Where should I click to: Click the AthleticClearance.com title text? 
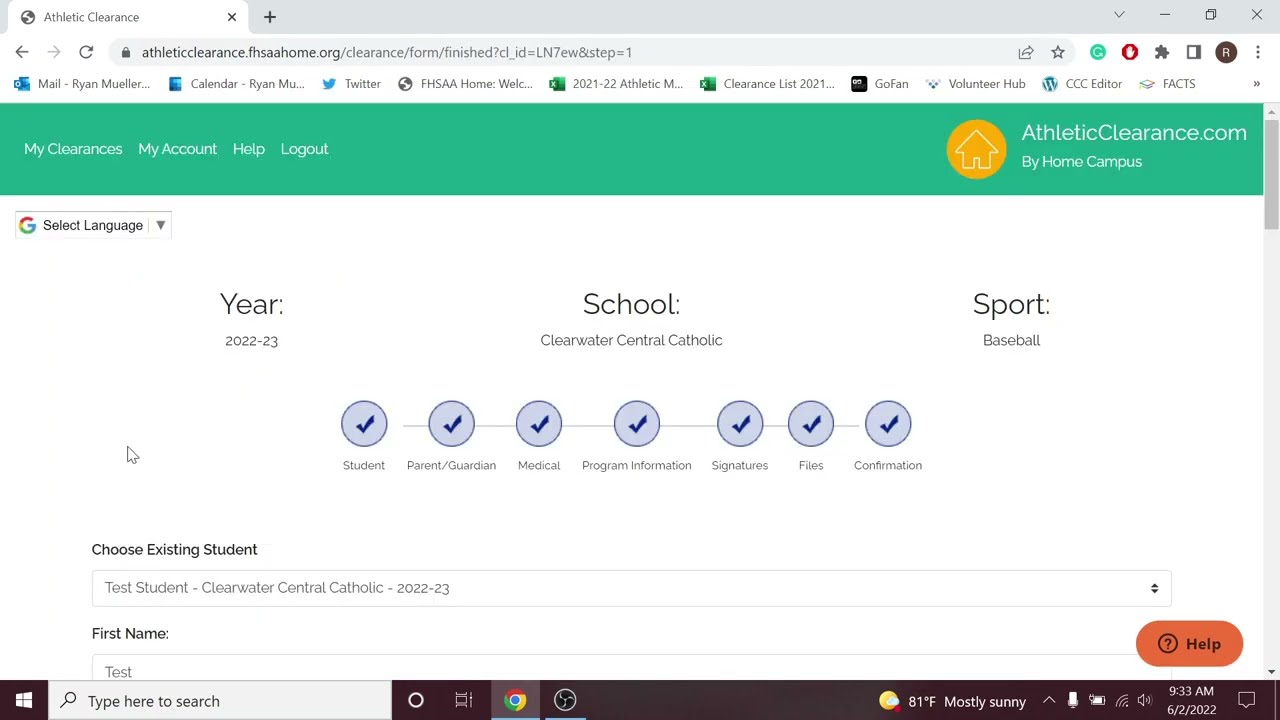click(x=1134, y=133)
